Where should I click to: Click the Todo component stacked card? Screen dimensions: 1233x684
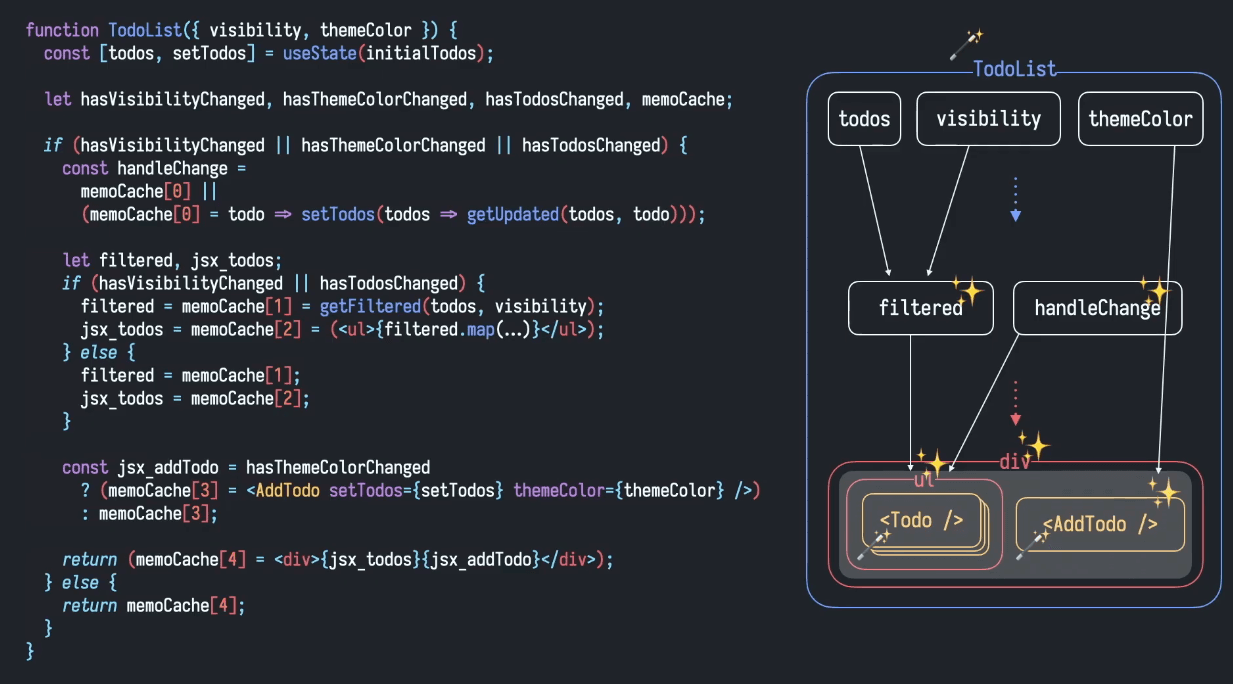pyautogui.click(x=921, y=521)
